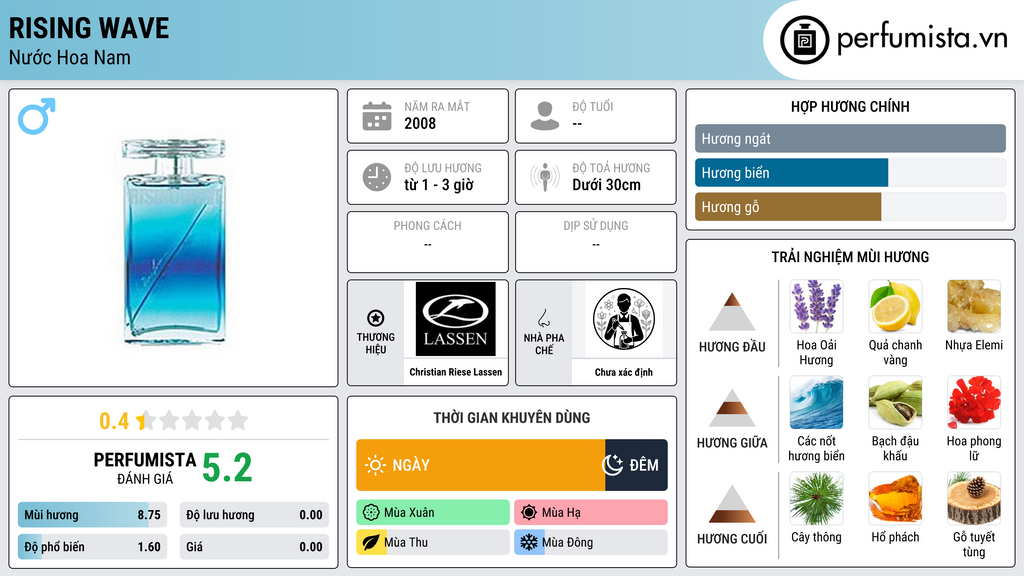Click the sun icon in the Ngày bar
Viewport: 1024px width, 576px height.
click(x=375, y=465)
